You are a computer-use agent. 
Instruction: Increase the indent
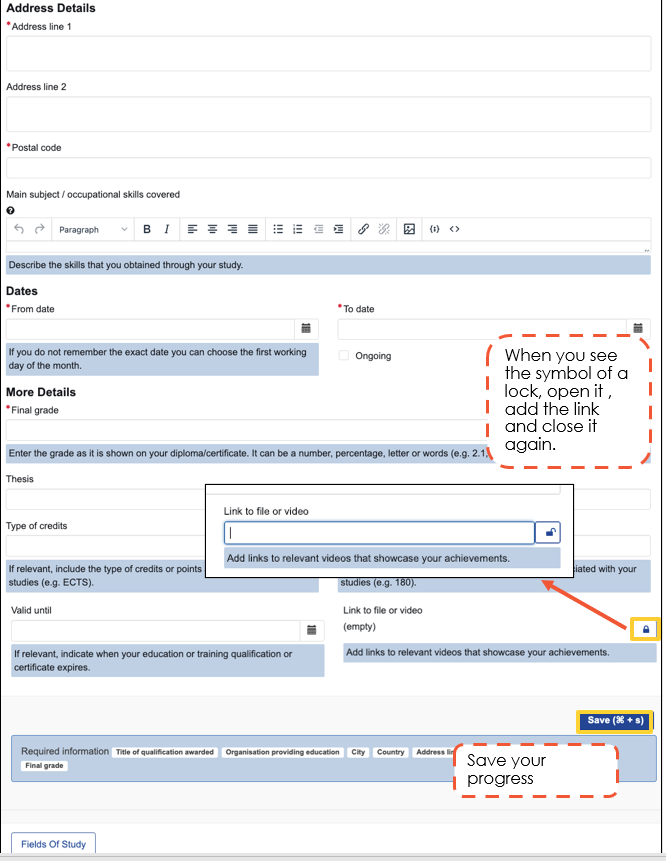pyautogui.click(x=338, y=229)
